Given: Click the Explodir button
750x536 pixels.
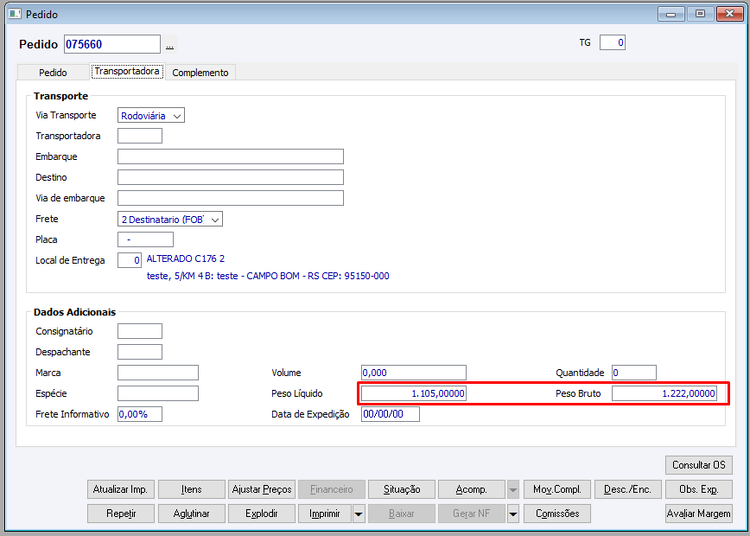Looking at the screenshot, I should click(262, 514).
